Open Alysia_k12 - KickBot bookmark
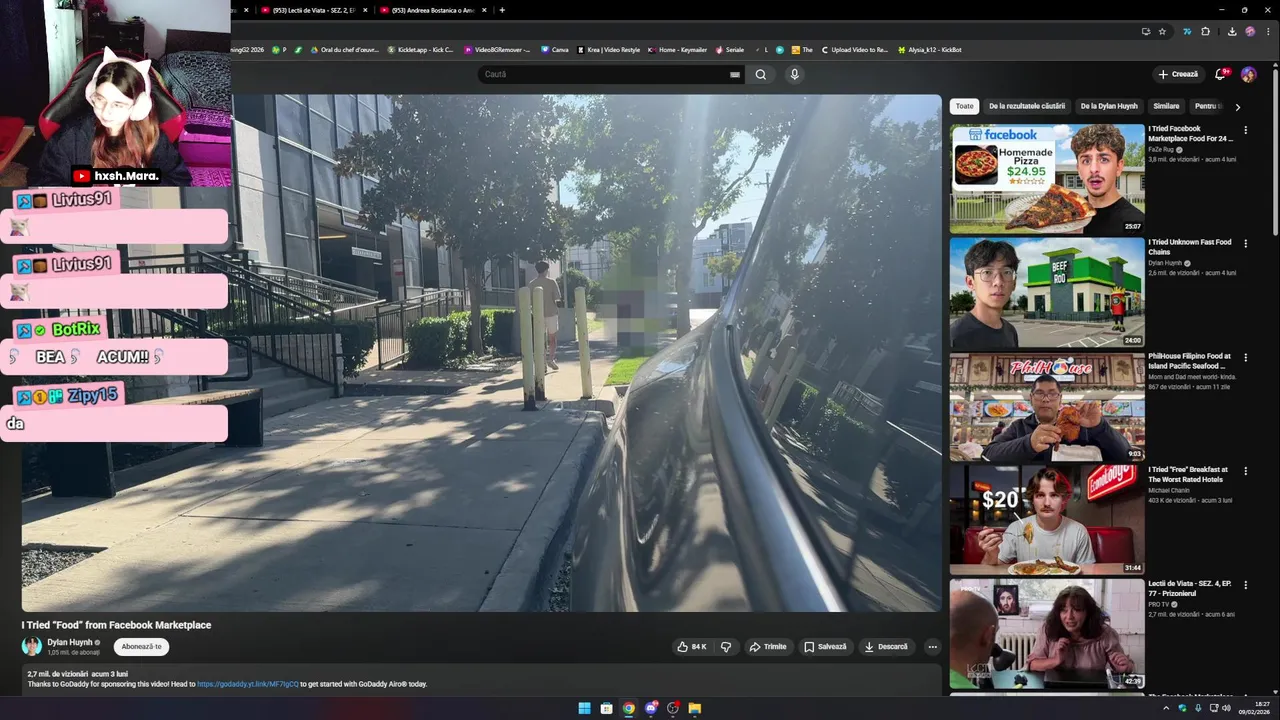Image resolution: width=1280 pixels, height=720 pixels. [x=930, y=49]
